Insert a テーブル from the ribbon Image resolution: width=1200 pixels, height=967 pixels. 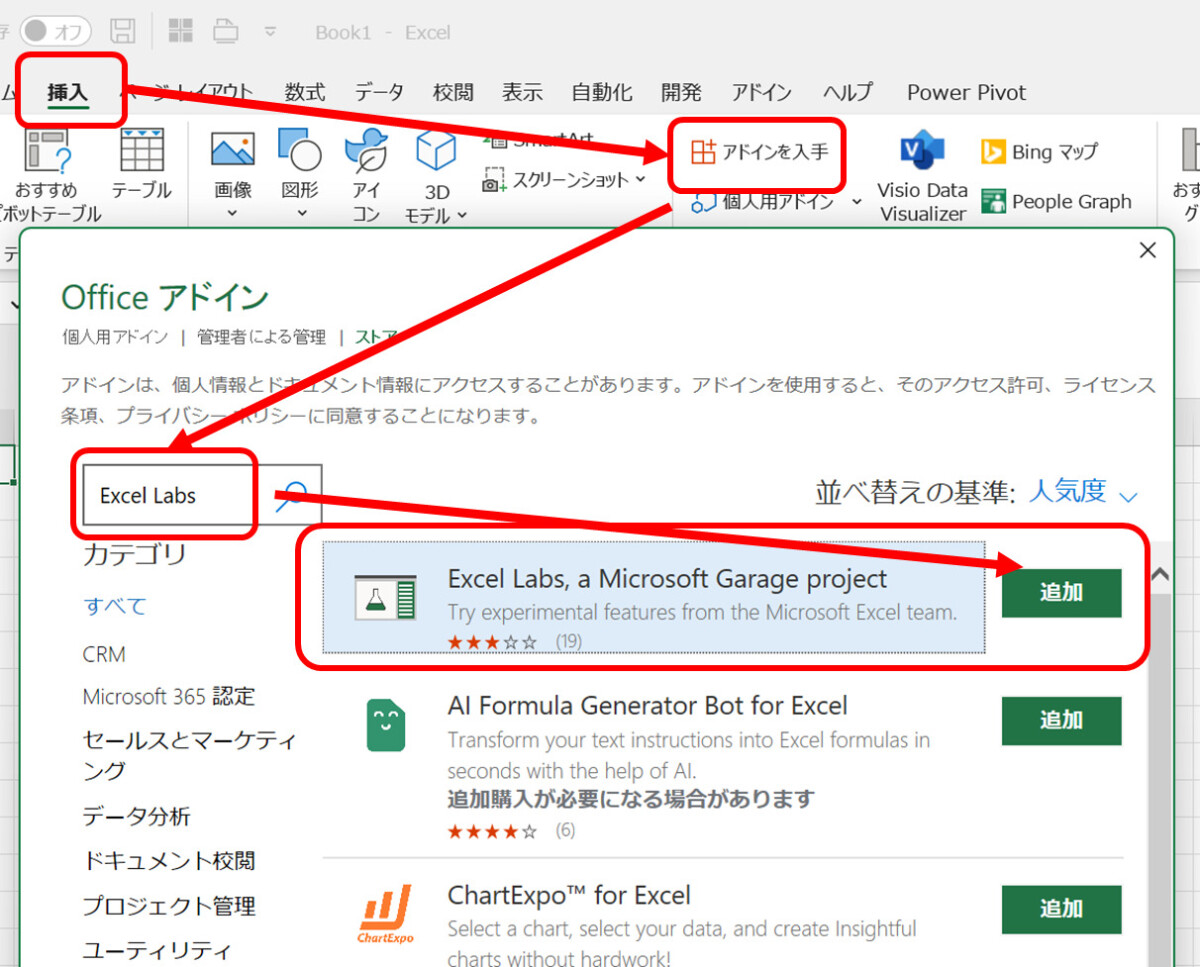pyautogui.click(x=141, y=165)
